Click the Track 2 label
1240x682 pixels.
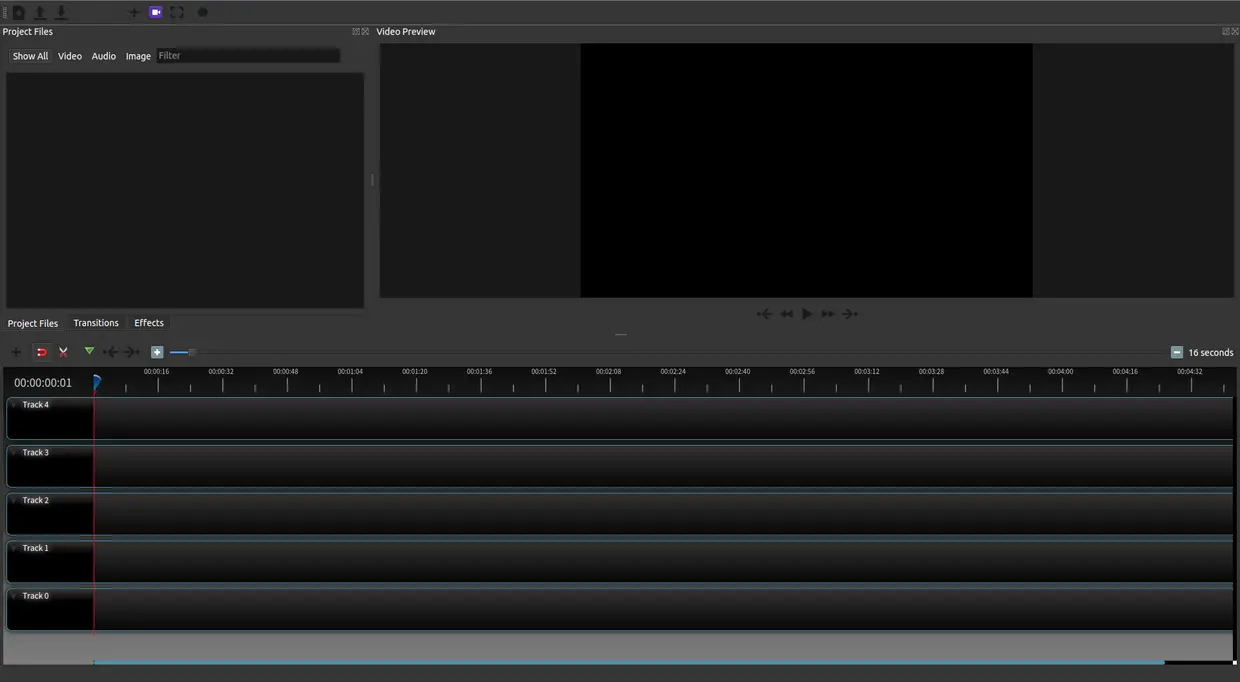(36, 500)
